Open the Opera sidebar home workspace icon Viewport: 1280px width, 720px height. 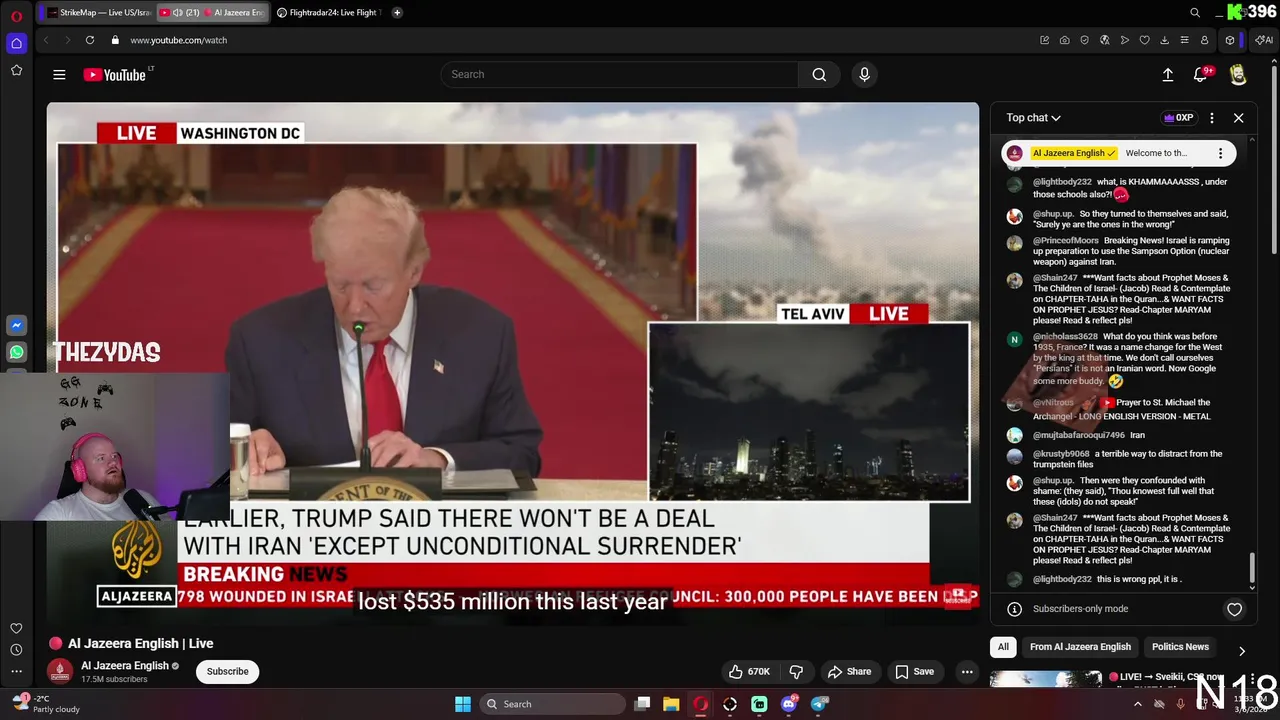[x=16, y=43]
